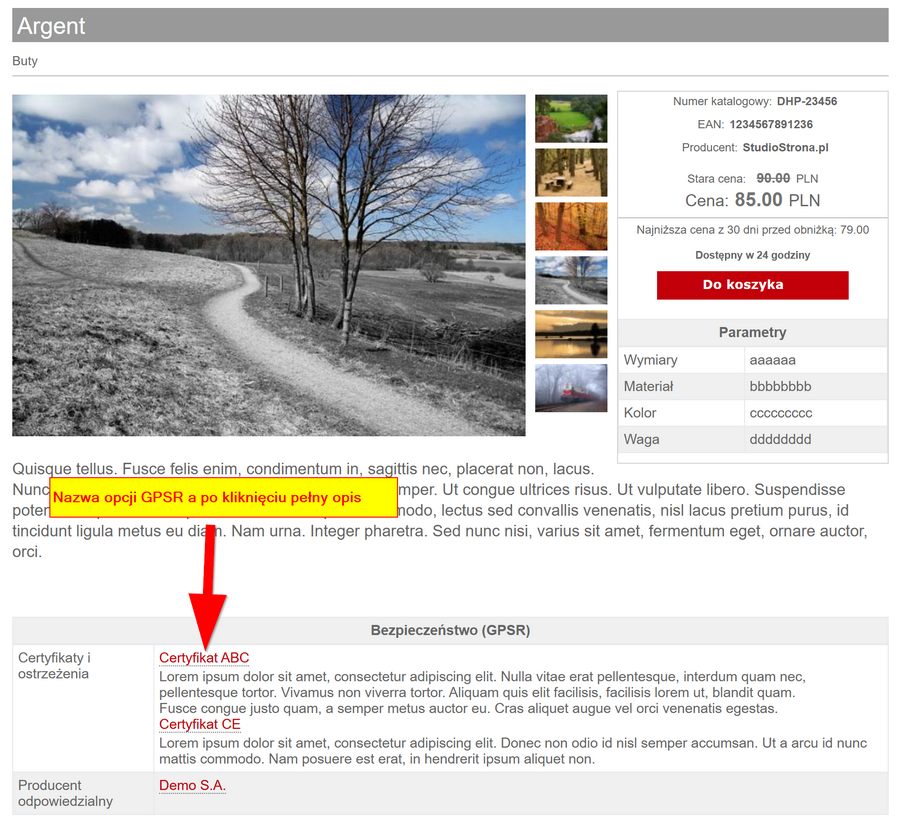
Task: Click the catalog number DHP-23456
Action: pyautogui.click(x=806, y=102)
